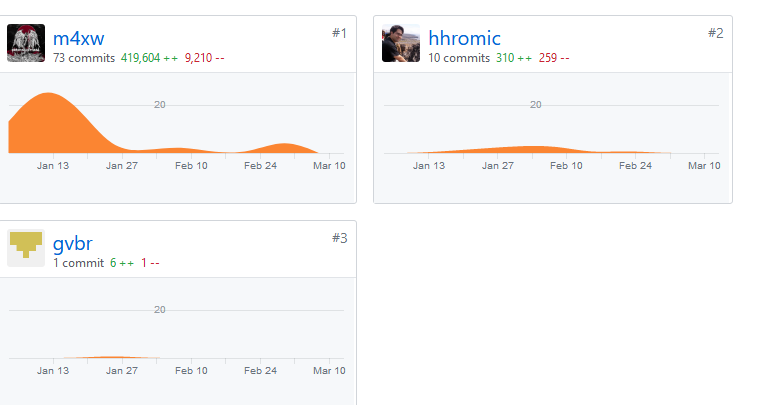
Task: Click the #1 rank label on m4xw's card
Action: coord(339,33)
